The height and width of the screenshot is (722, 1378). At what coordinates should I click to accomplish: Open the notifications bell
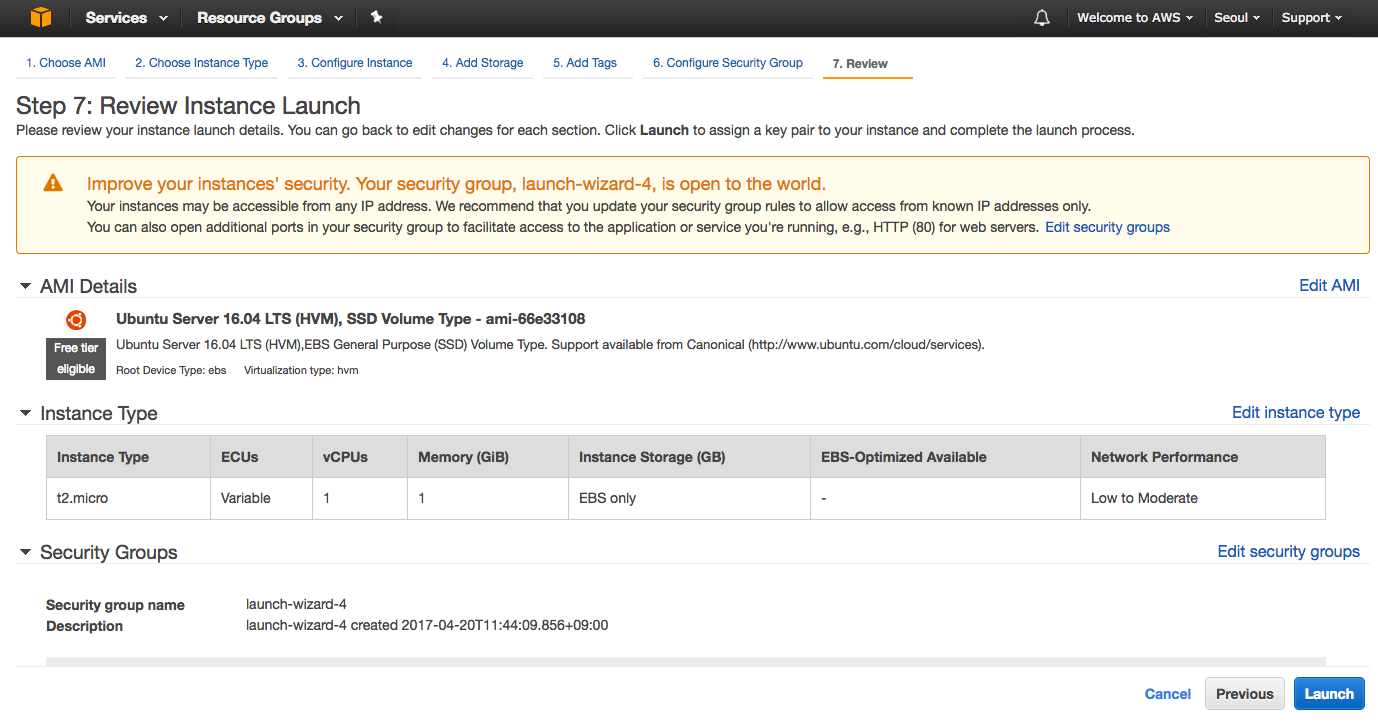coord(1042,18)
